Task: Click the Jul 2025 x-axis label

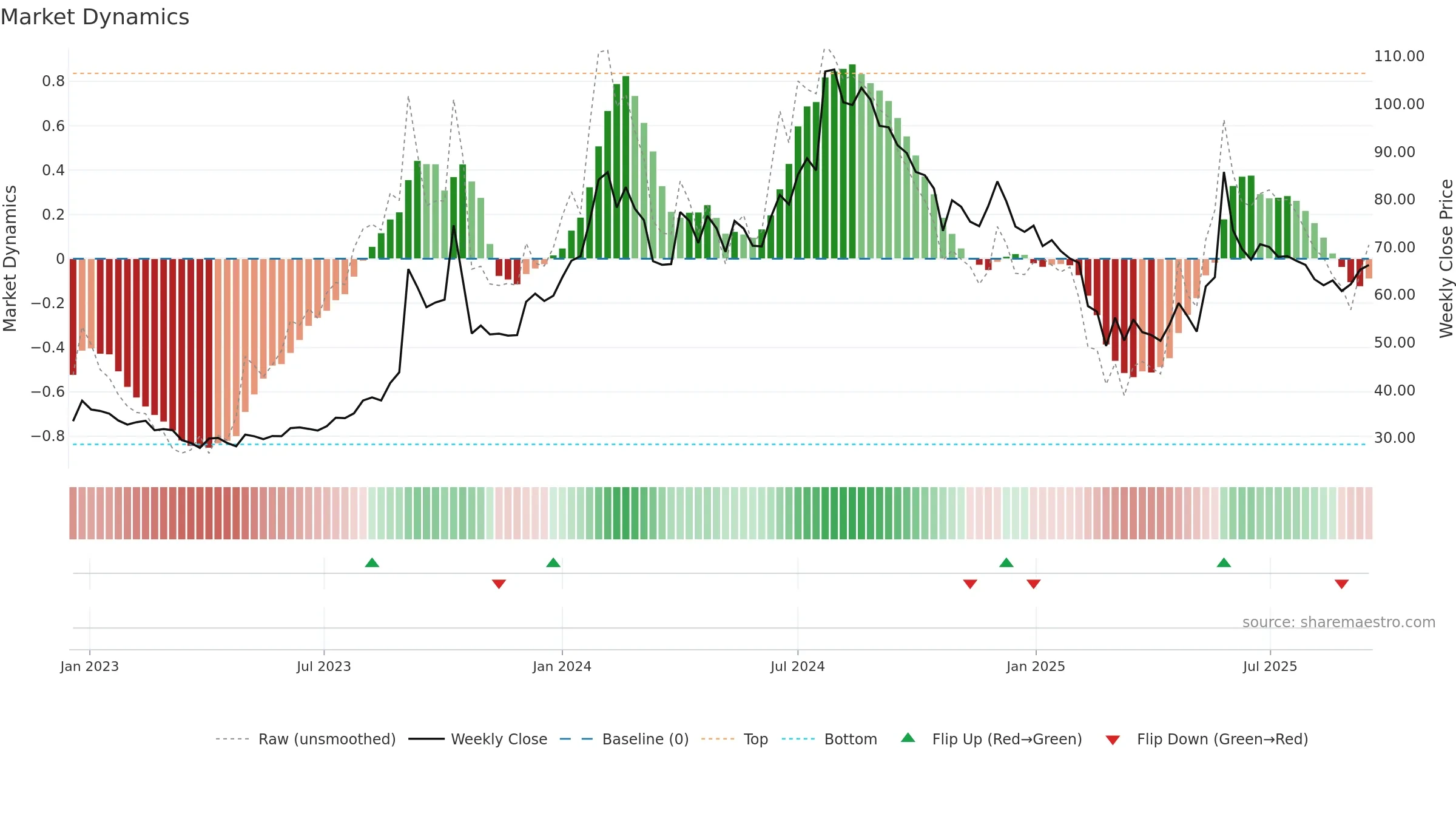Action: click(x=1270, y=666)
